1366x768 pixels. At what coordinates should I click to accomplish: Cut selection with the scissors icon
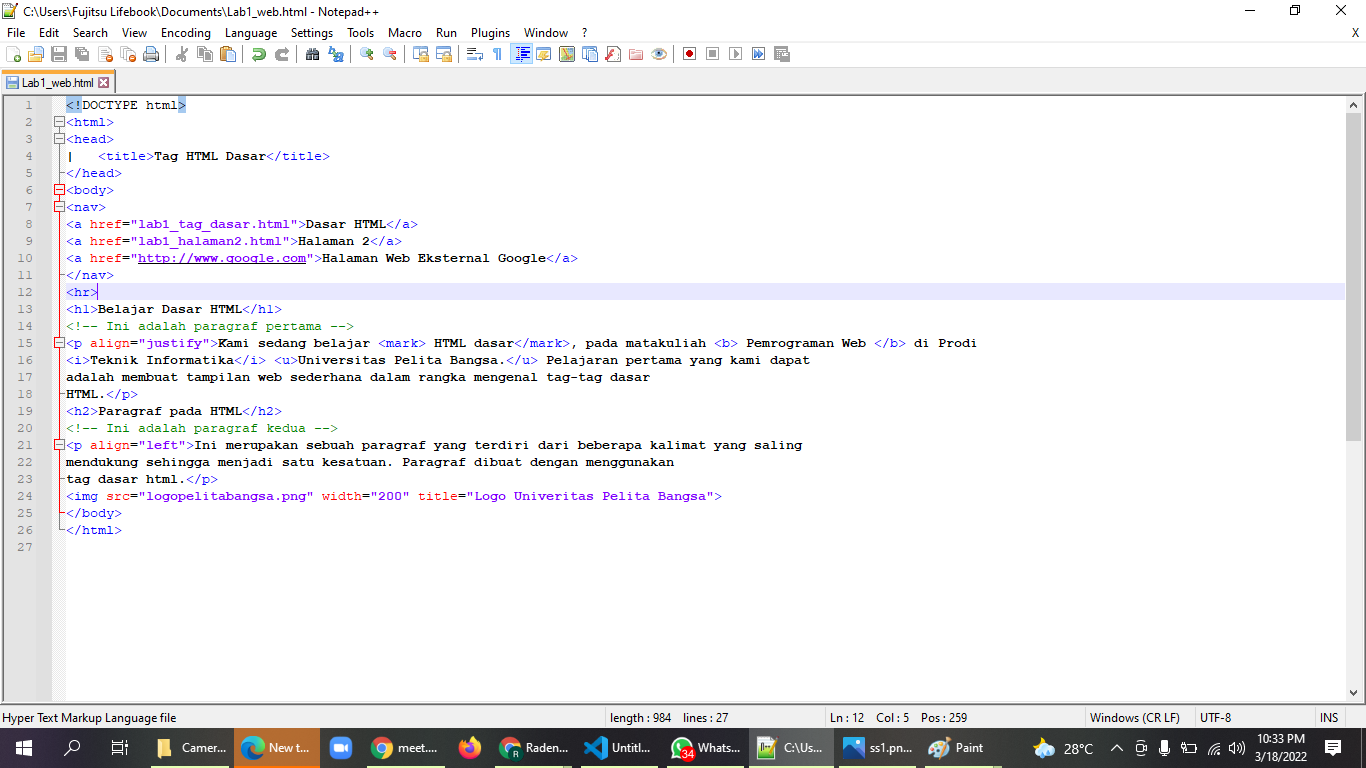182,54
